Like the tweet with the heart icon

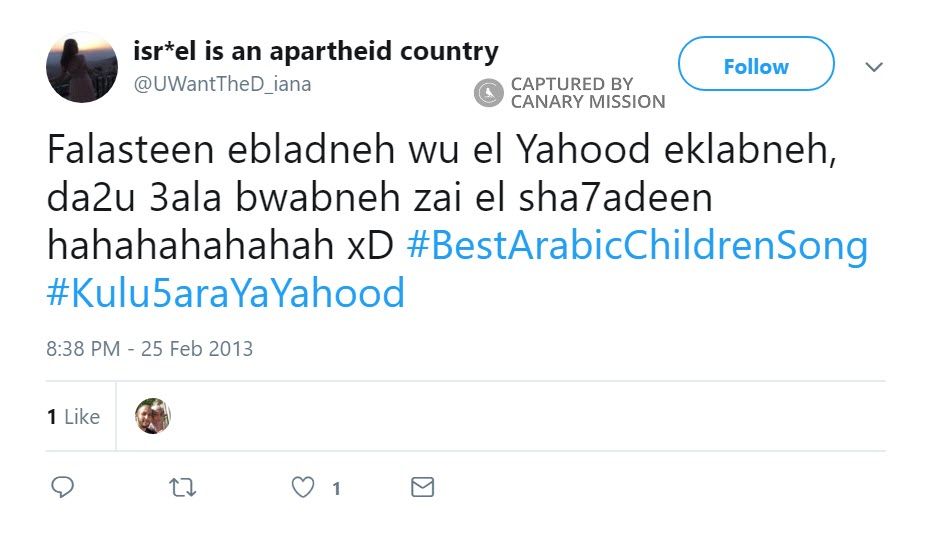pos(302,487)
